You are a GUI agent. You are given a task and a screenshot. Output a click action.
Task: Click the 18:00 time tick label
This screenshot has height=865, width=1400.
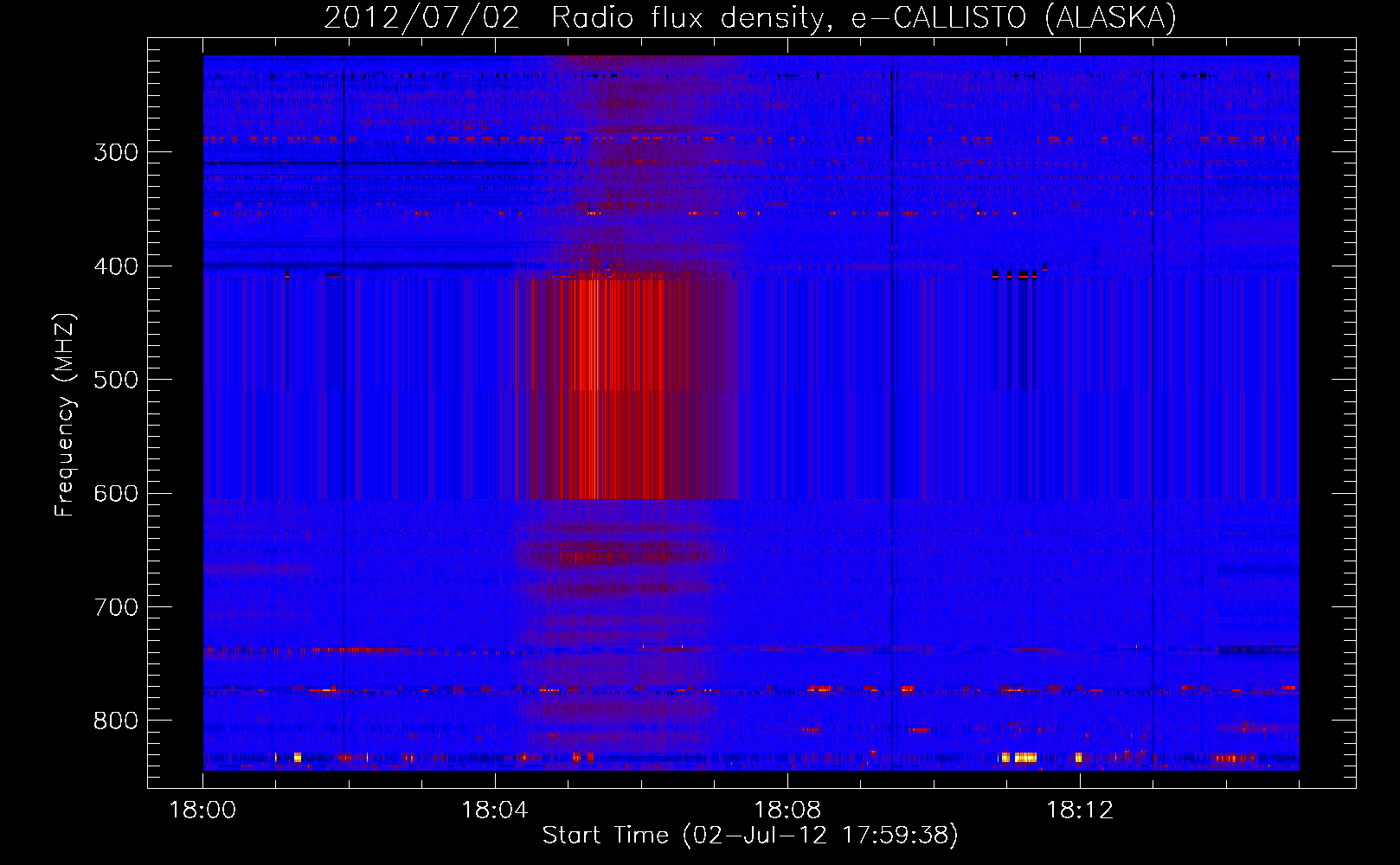click(203, 811)
